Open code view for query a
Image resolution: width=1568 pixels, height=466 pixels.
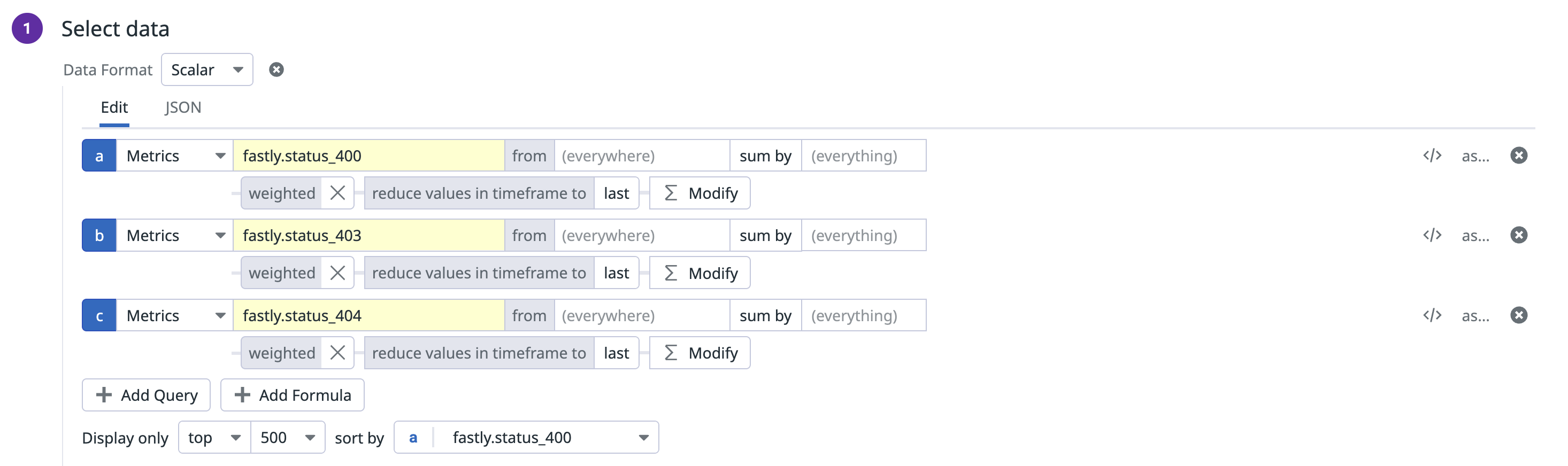(x=1432, y=156)
